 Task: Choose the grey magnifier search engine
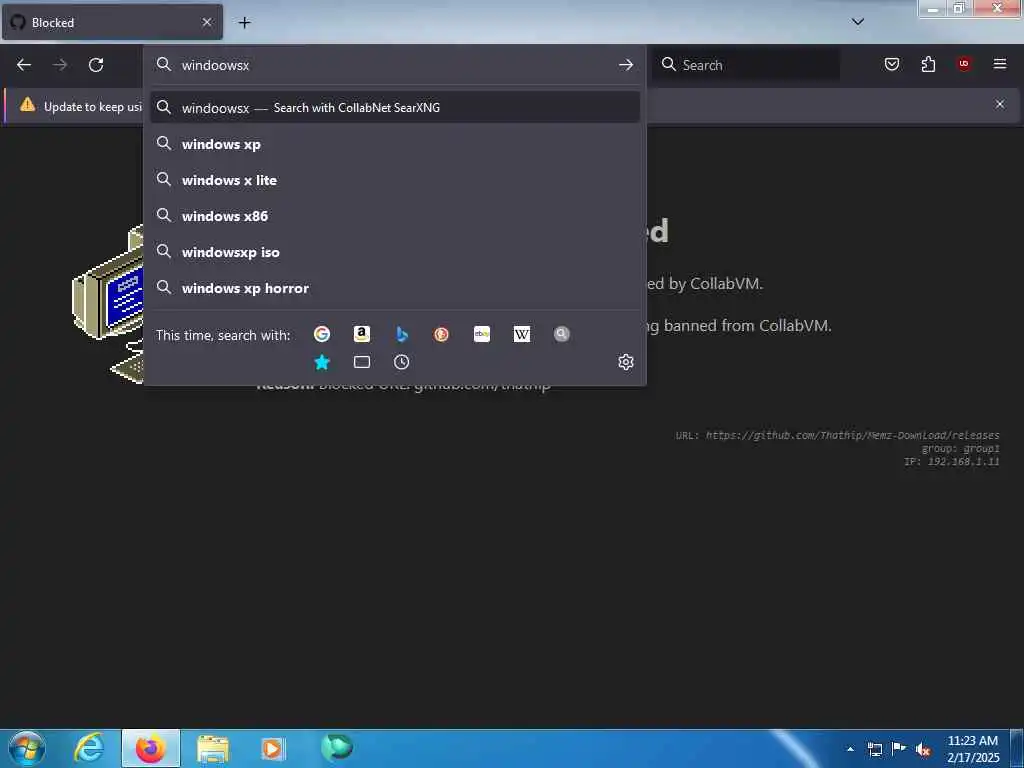click(x=562, y=334)
